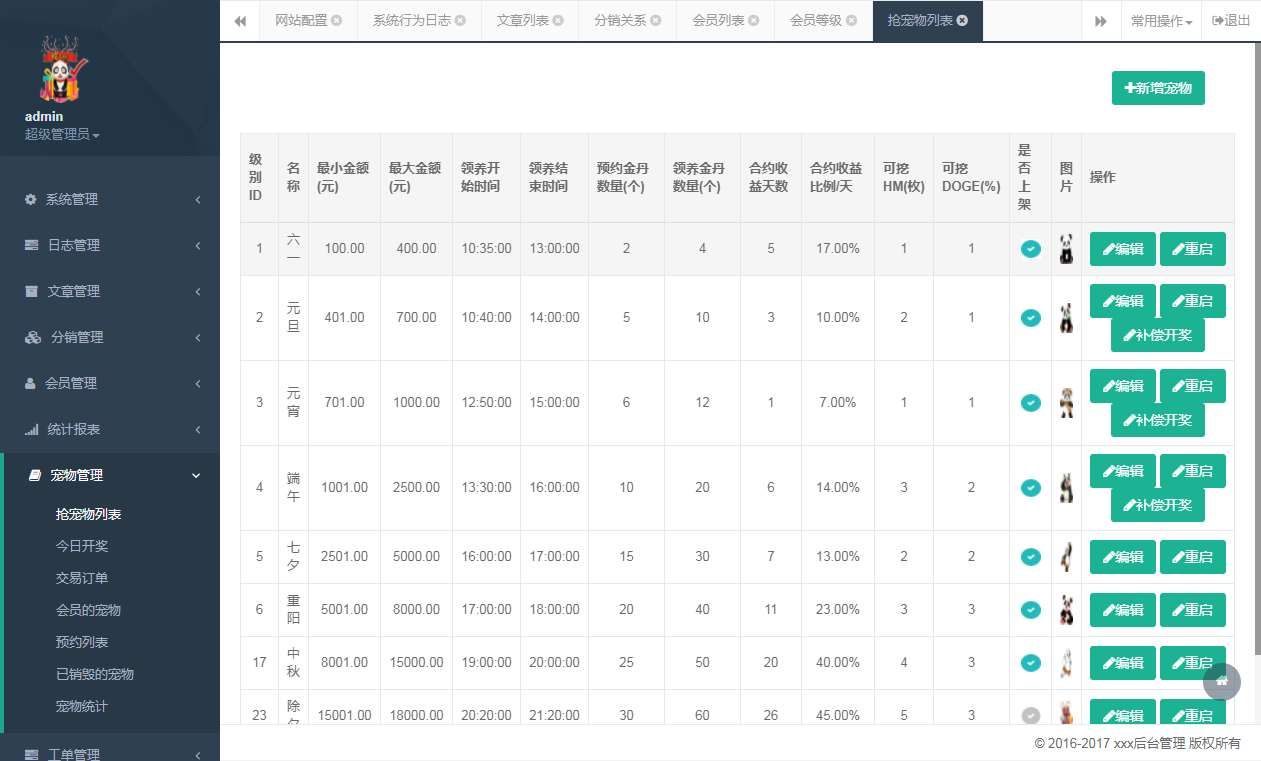Open 今日开奖 in the sidebar submenu
Screen dimensions: 1261x761
(x=82, y=546)
